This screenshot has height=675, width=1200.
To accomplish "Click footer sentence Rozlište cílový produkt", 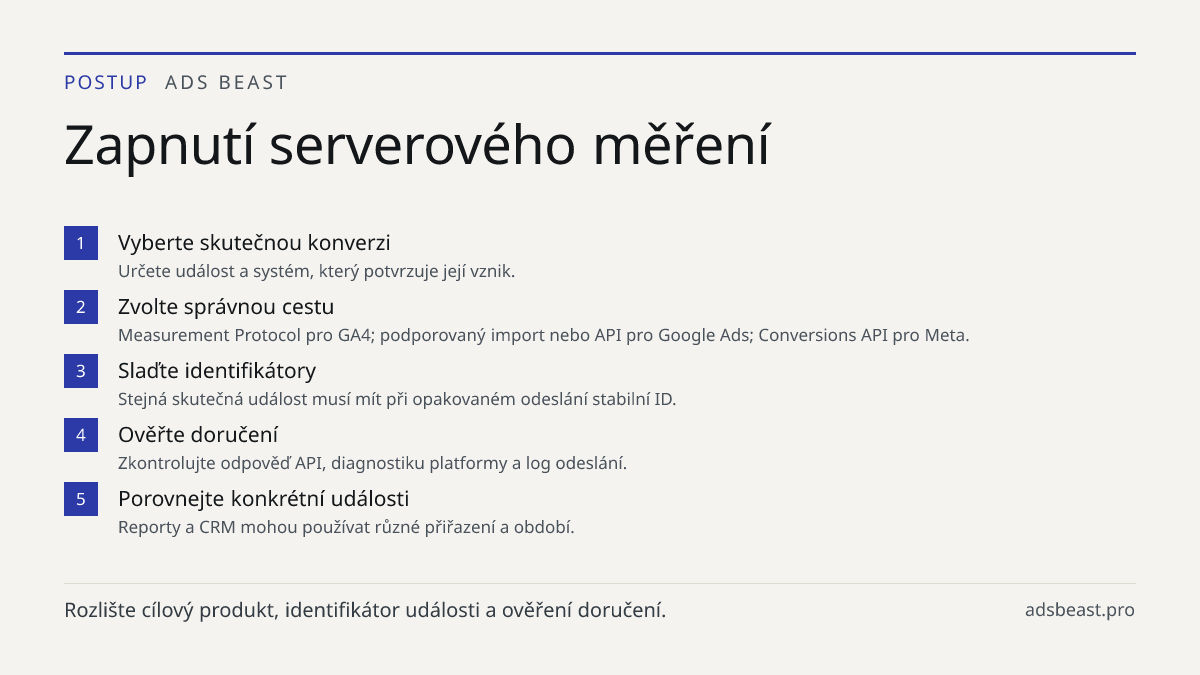I will pos(365,610).
